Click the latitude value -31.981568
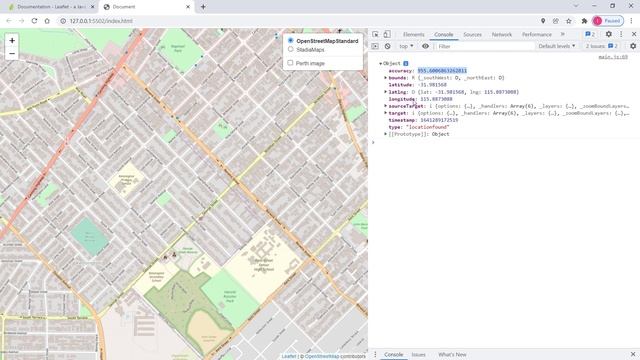Screen dimensions: 640x360 432,85
